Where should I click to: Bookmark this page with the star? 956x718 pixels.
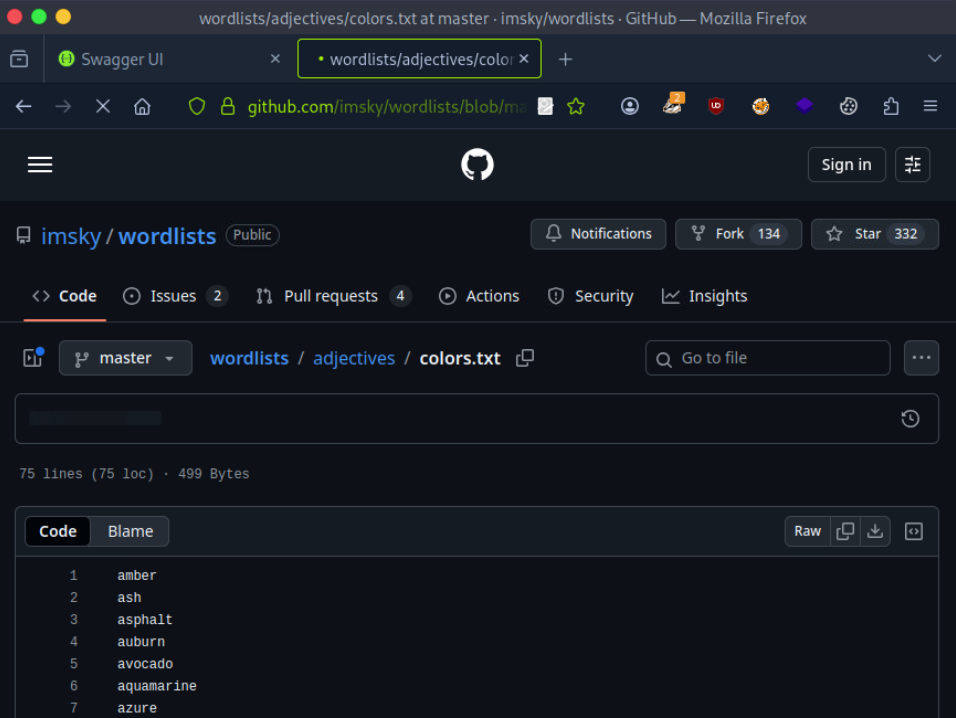pyautogui.click(x=576, y=106)
